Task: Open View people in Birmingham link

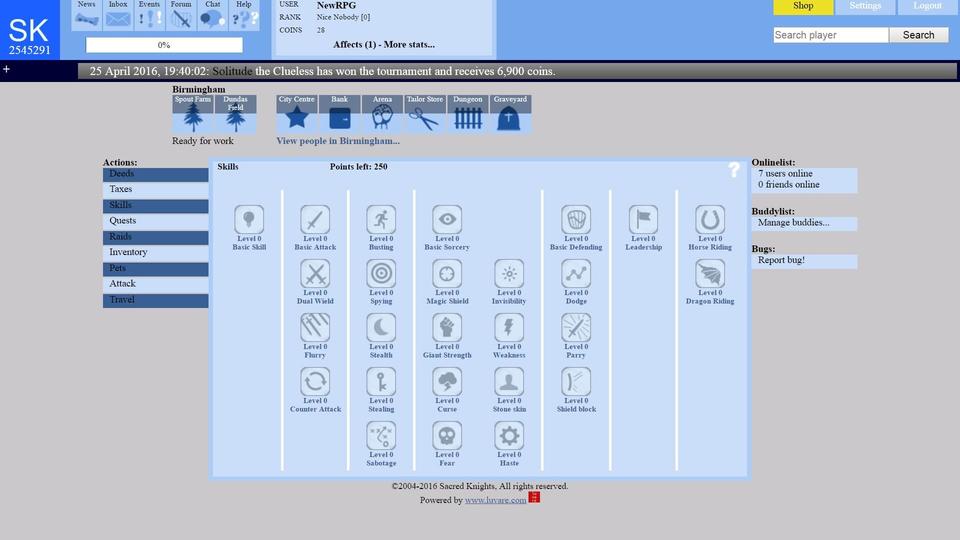Action: (338, 141)
